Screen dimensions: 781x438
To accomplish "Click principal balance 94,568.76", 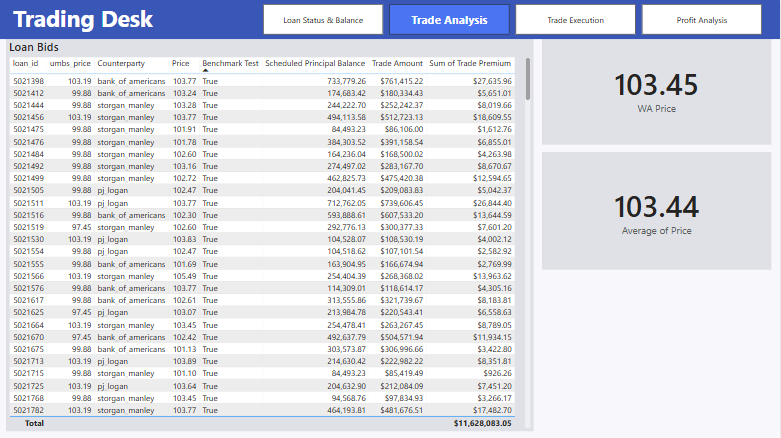I will click(349, 398).
